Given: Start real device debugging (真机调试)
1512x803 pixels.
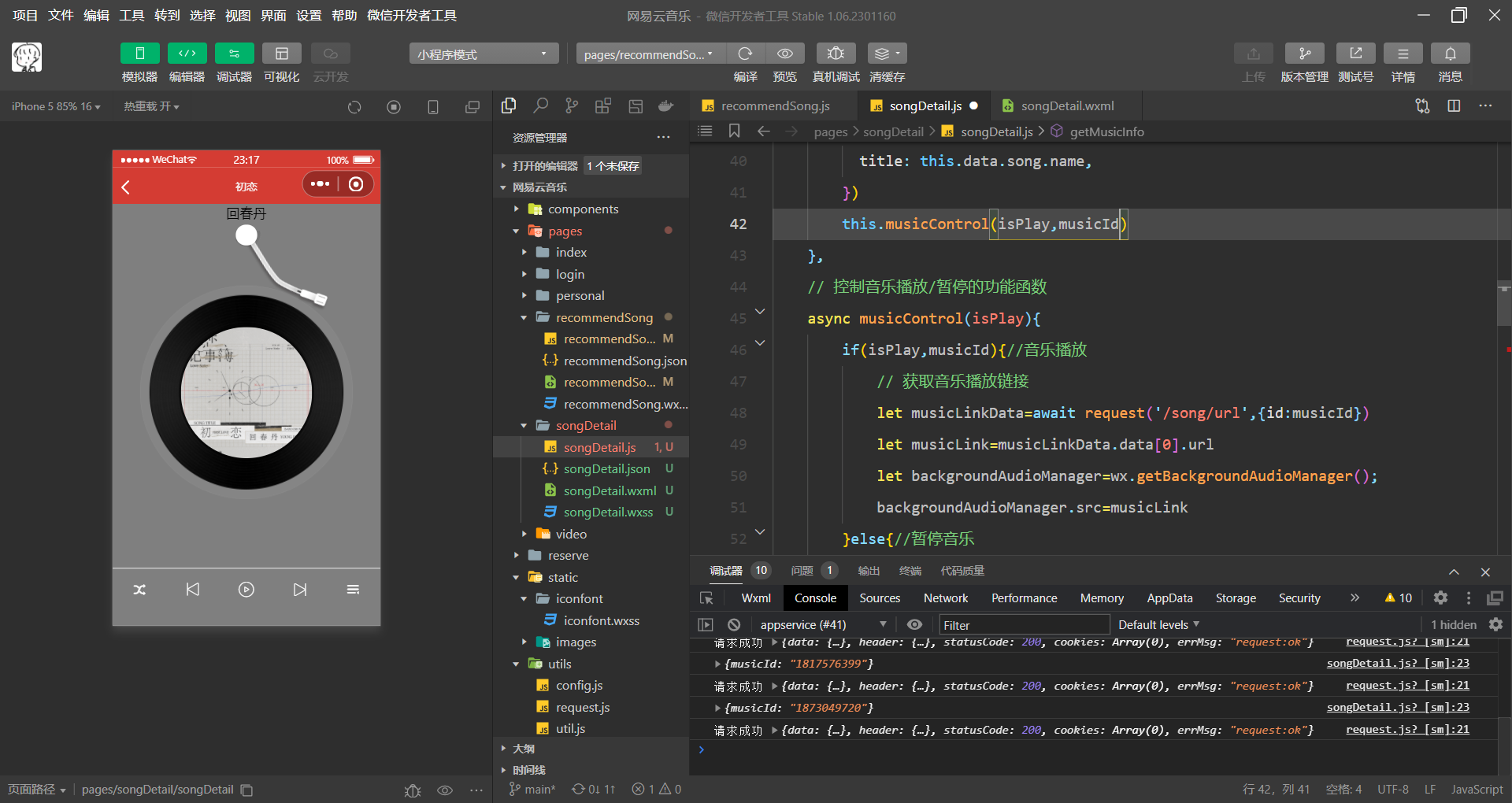Looking at the screenshot, I should tap(836, 54).
